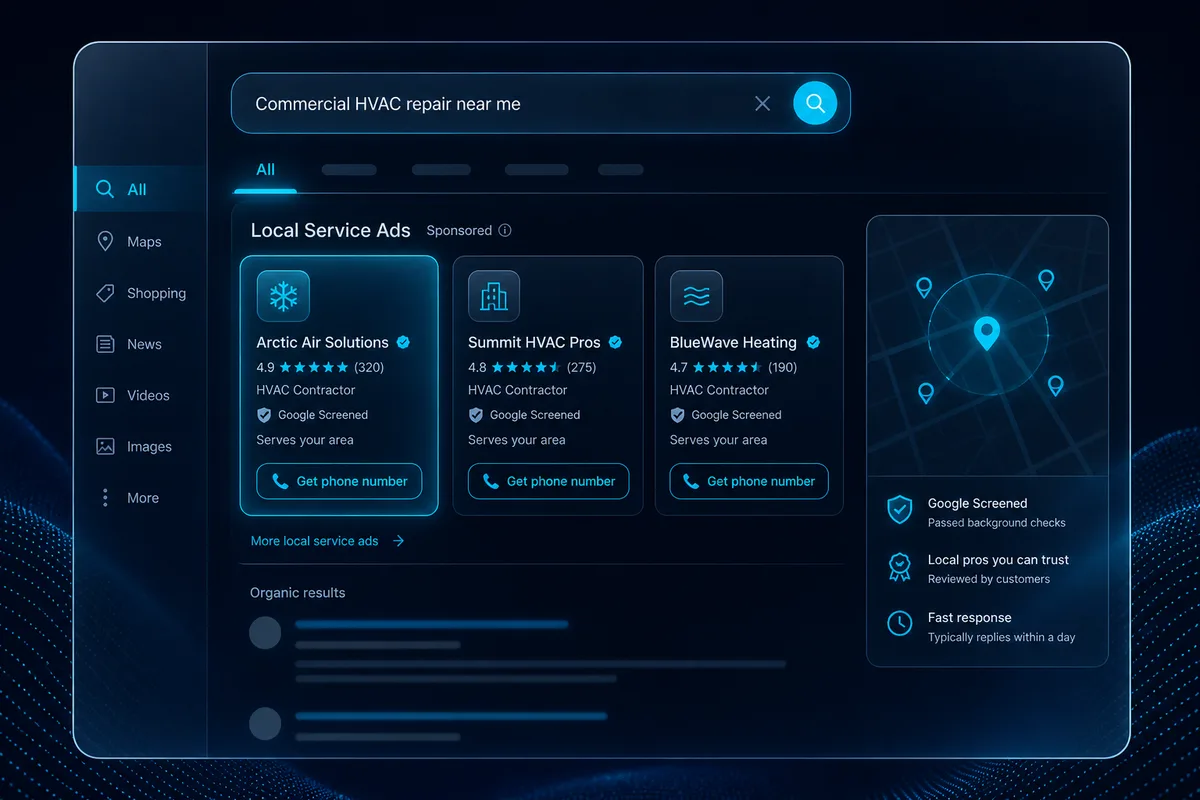Click Arctic Air Solutions verified badge

pyautogui.click(x=403, y=342)
